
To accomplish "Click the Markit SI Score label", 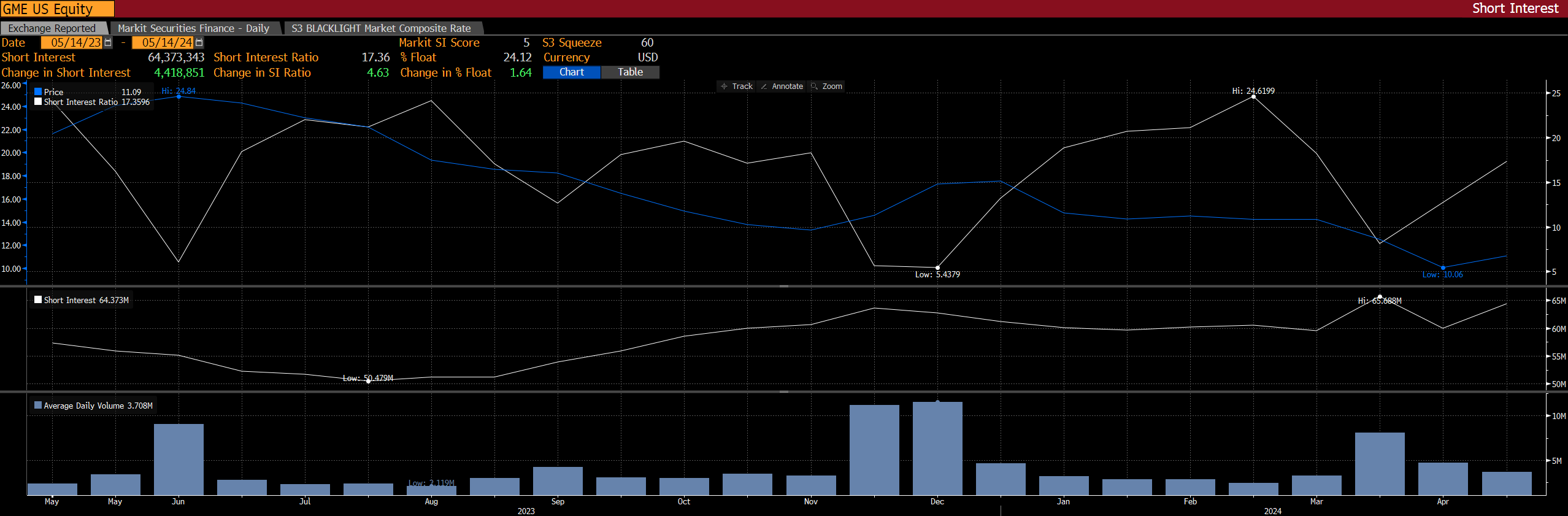I will tap(439, 42).
